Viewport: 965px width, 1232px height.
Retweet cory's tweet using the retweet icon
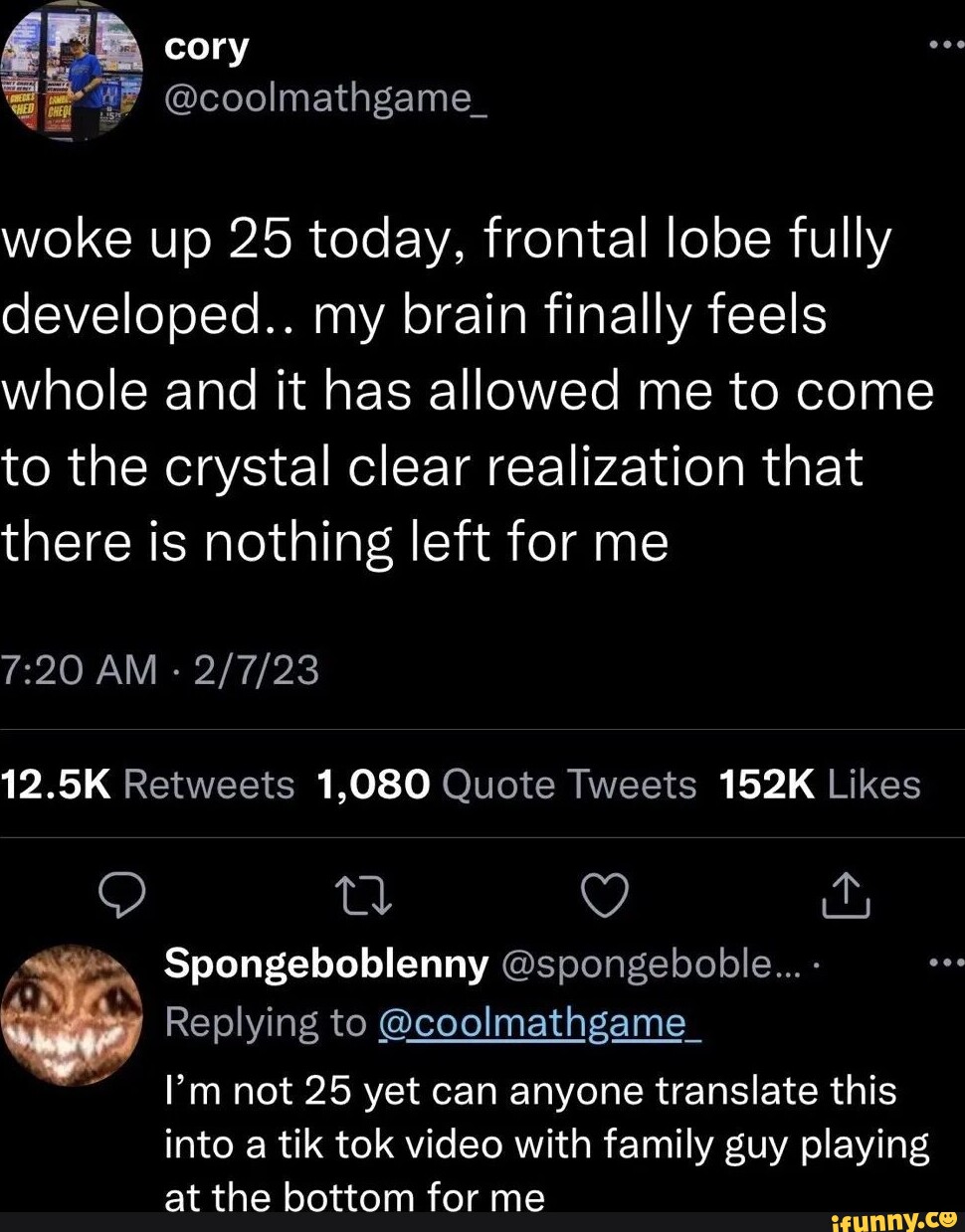[x=365, y=895]
